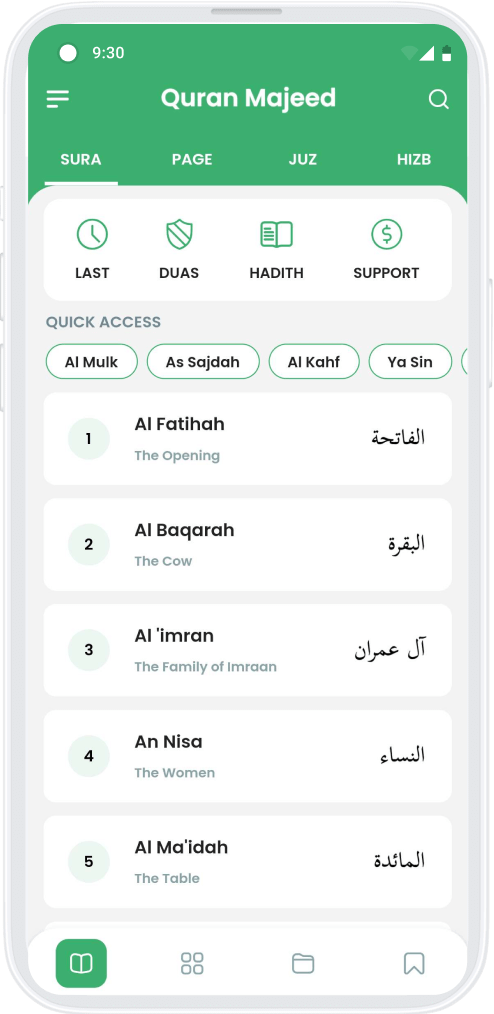Open the grid bottom navigation icon
Image resolution: width=494 pixels, height=1014 pixels.
pyautogui.click(x=192, y=964)
